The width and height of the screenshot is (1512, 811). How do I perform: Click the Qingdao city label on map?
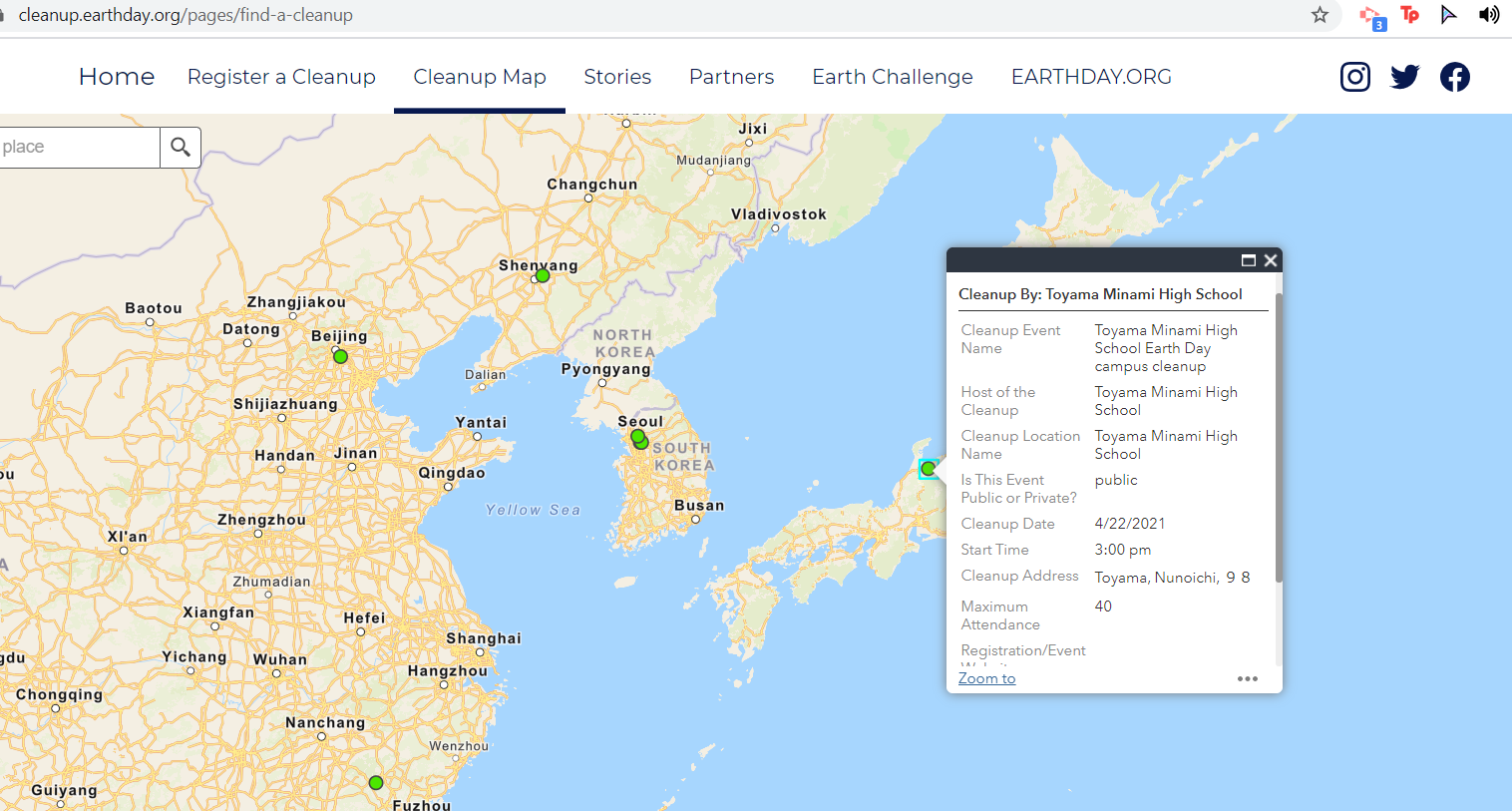click(x=452, y=473)
